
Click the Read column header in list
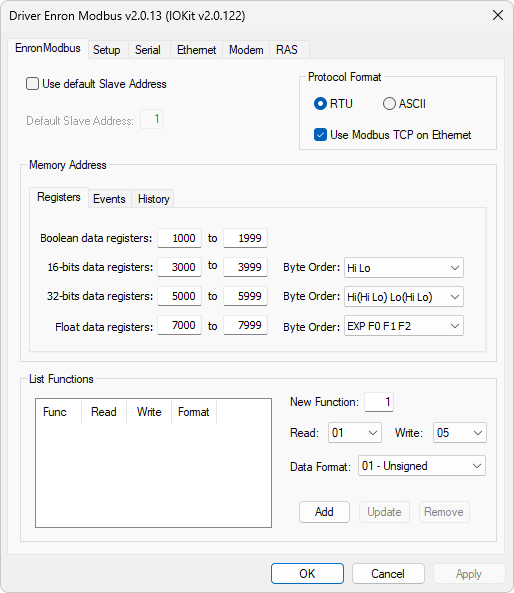coord(104,412)
